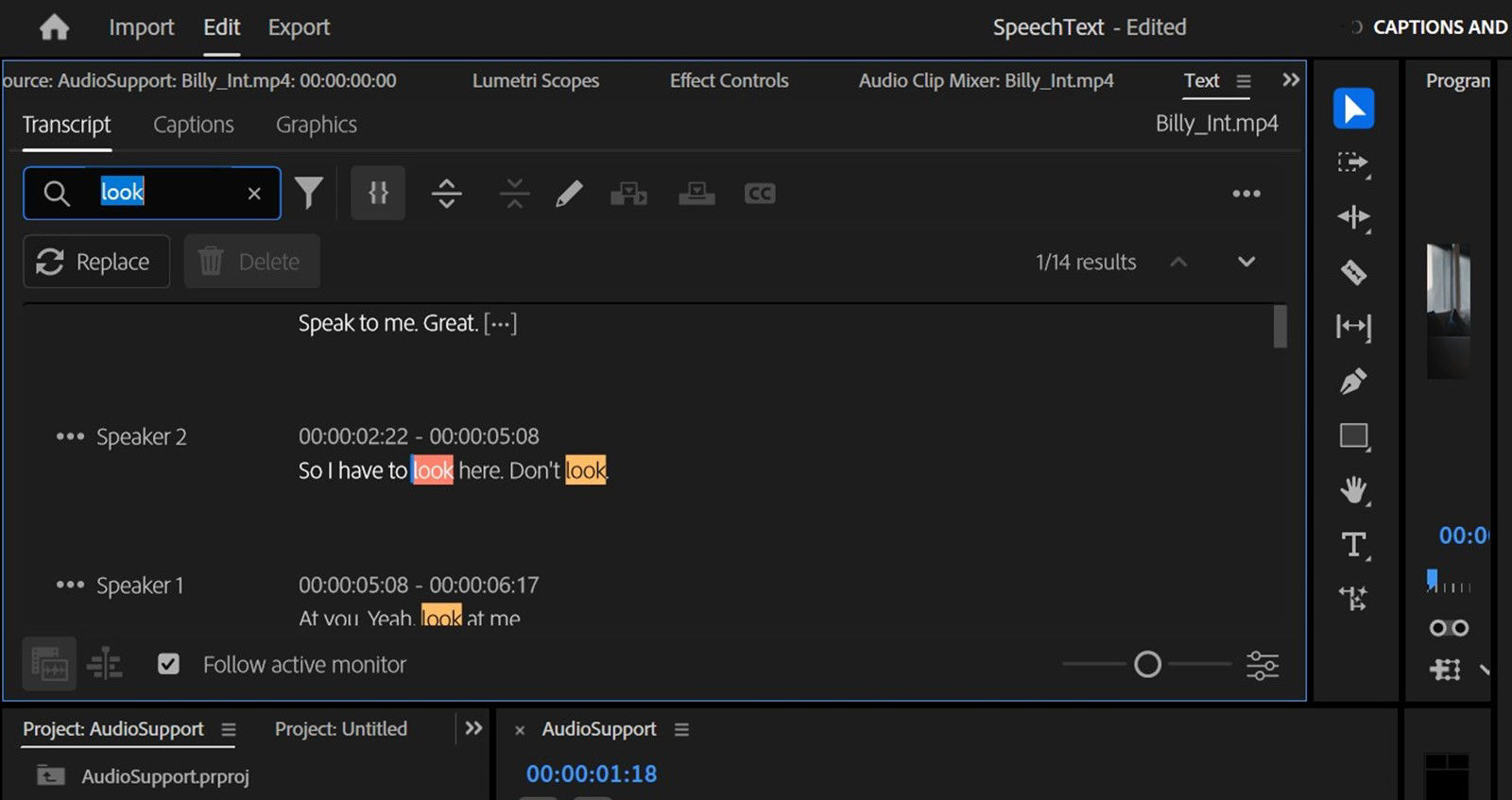Click timeline timecode 00:00:01:18
The width and height of the screenshot is (1512, 800).
pos(592,774)
